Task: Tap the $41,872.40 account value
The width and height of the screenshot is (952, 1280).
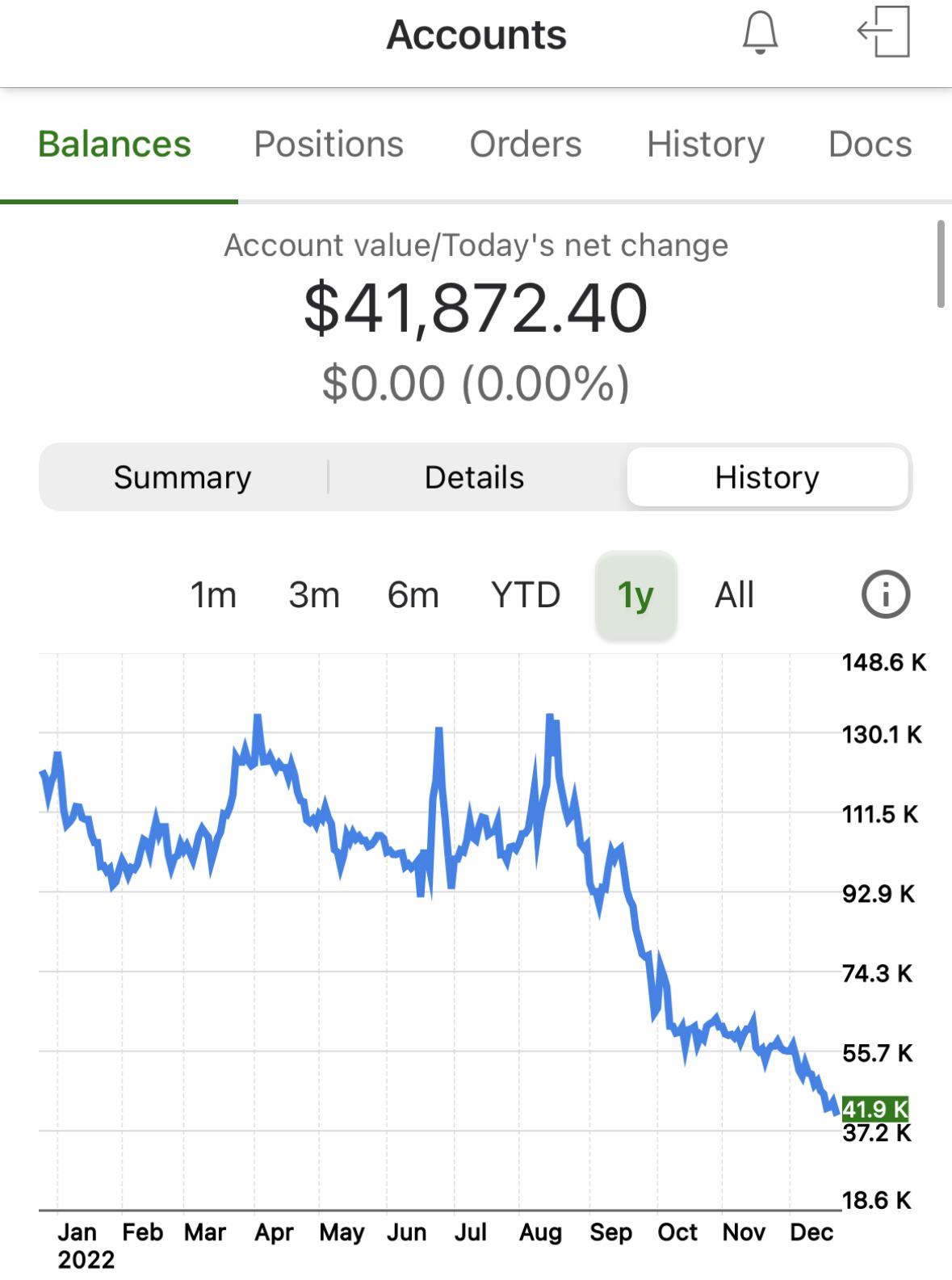Action: (x=476, y=308)
